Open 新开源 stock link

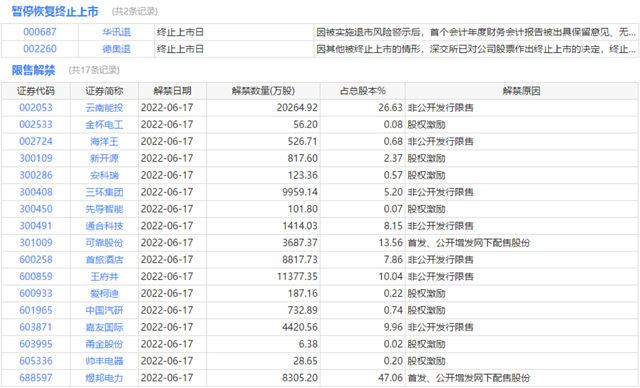(104, 158)
